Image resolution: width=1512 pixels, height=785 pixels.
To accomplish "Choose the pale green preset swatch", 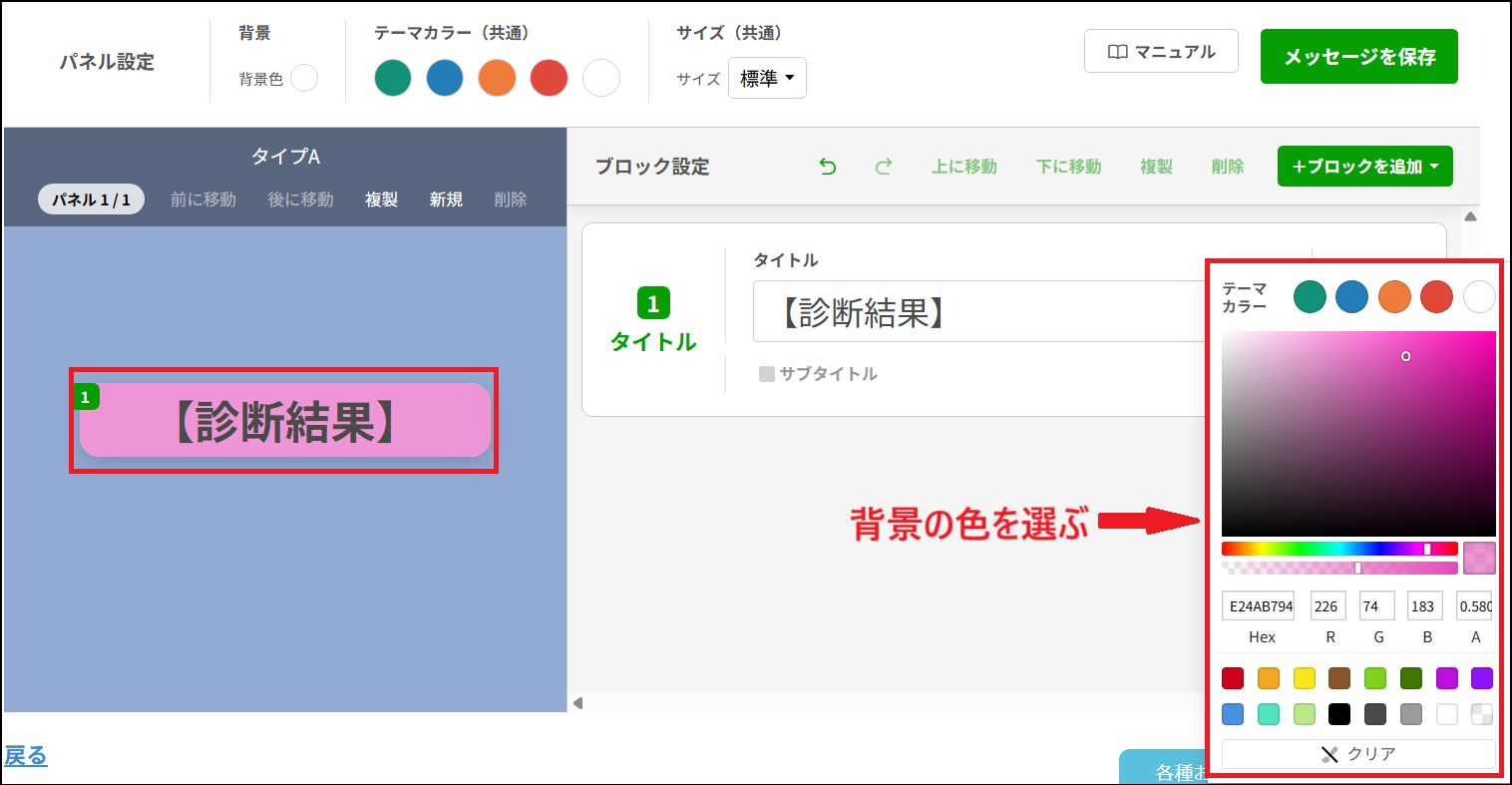I will pos(1305,714).
